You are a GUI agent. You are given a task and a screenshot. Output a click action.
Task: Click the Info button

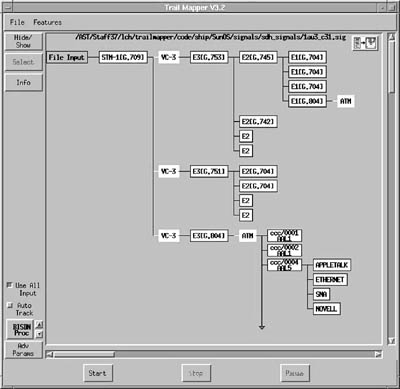coord(23,82)
